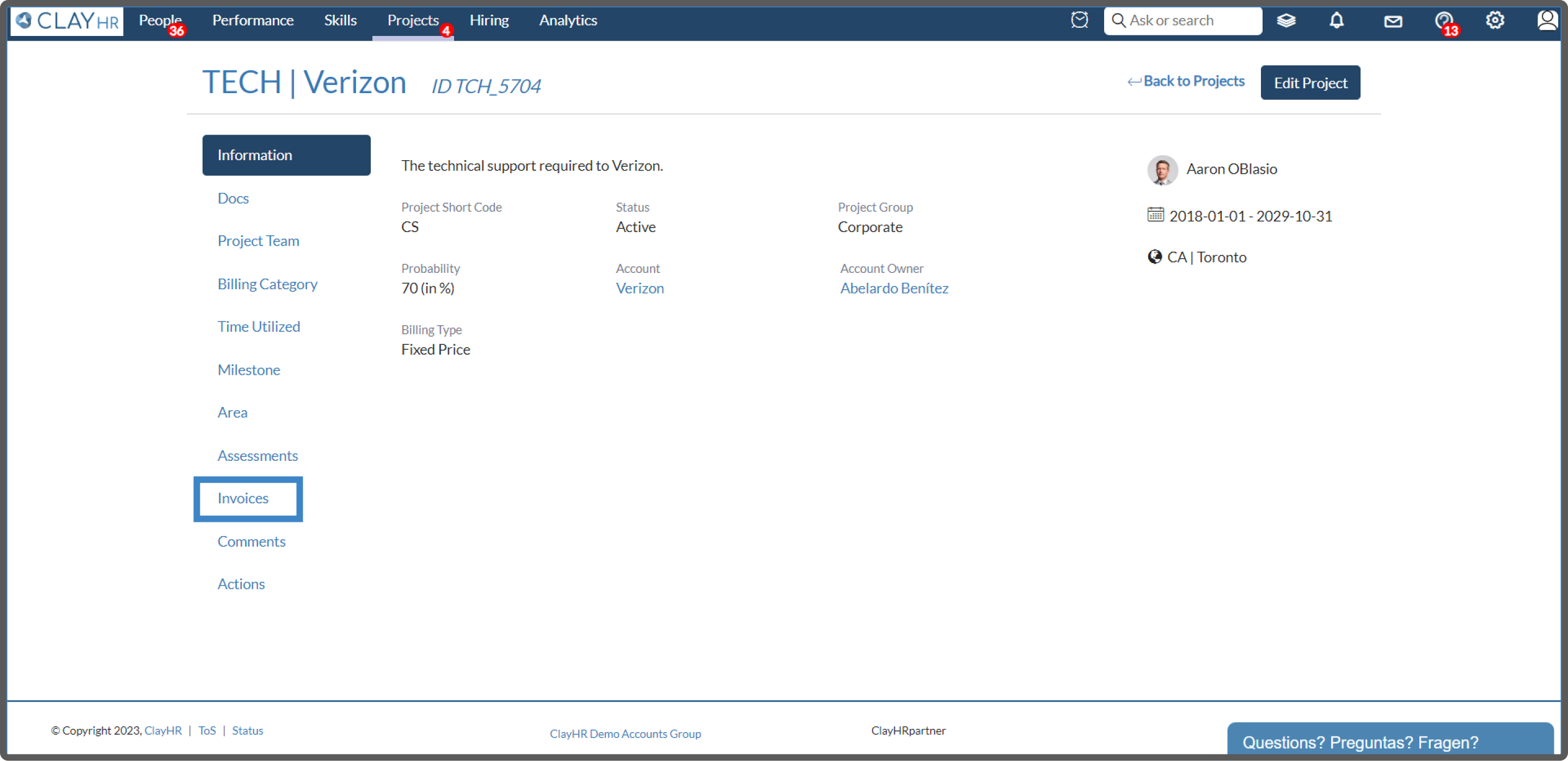Open Abelardo Benítez account owner link
The width and height of the screenshot is (1568, 761).
pyautogui.click(x=894, y=289)
